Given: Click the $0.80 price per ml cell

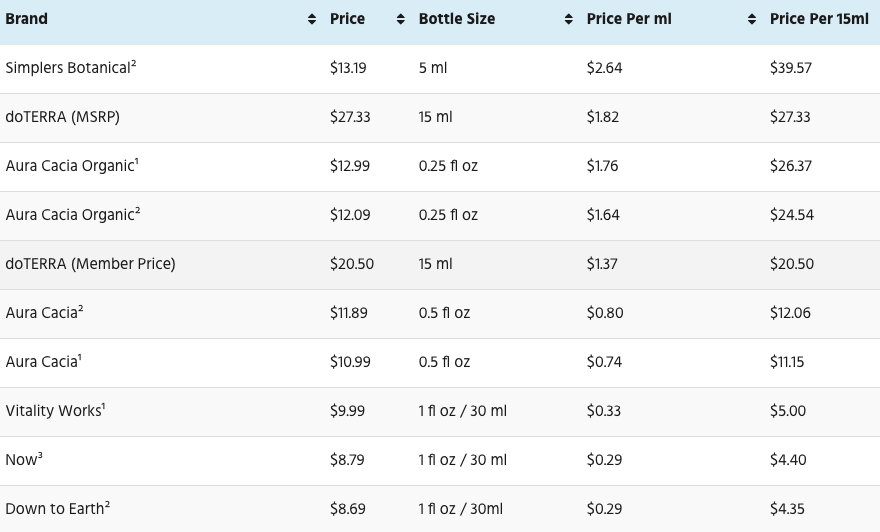Looking at the screenshot, I should [605, 313].
